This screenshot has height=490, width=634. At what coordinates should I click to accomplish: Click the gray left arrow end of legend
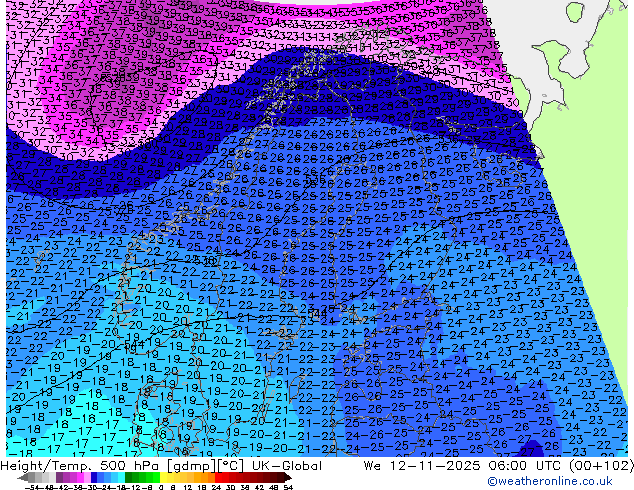[23, 478]
